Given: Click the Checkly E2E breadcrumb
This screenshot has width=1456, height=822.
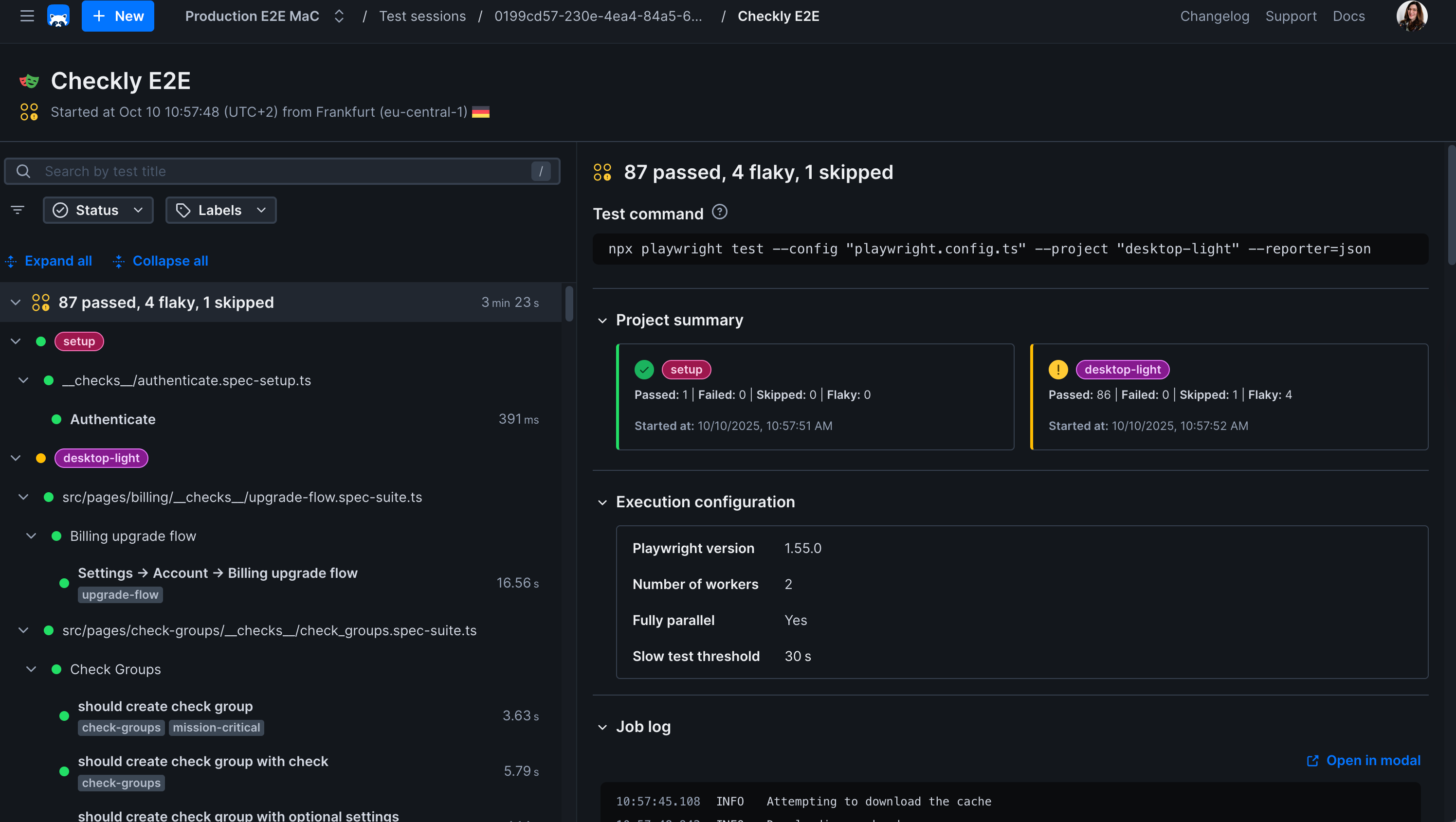Looking at the screenshot, I should tap(778, 16).
